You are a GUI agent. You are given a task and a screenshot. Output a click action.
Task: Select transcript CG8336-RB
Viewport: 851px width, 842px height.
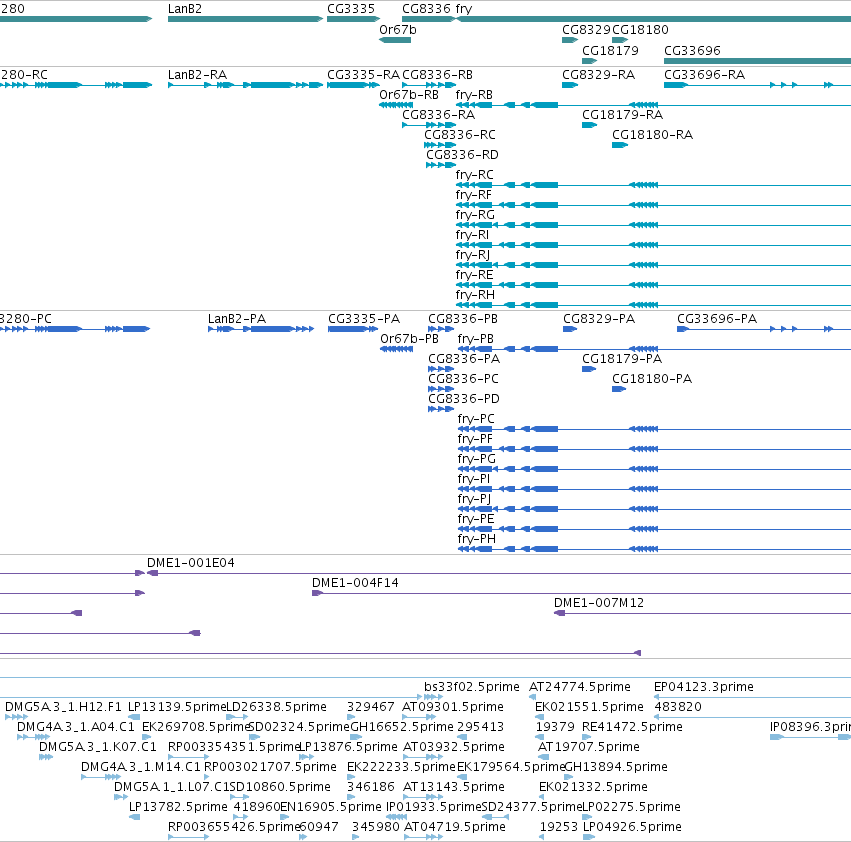tap(429, 85)
